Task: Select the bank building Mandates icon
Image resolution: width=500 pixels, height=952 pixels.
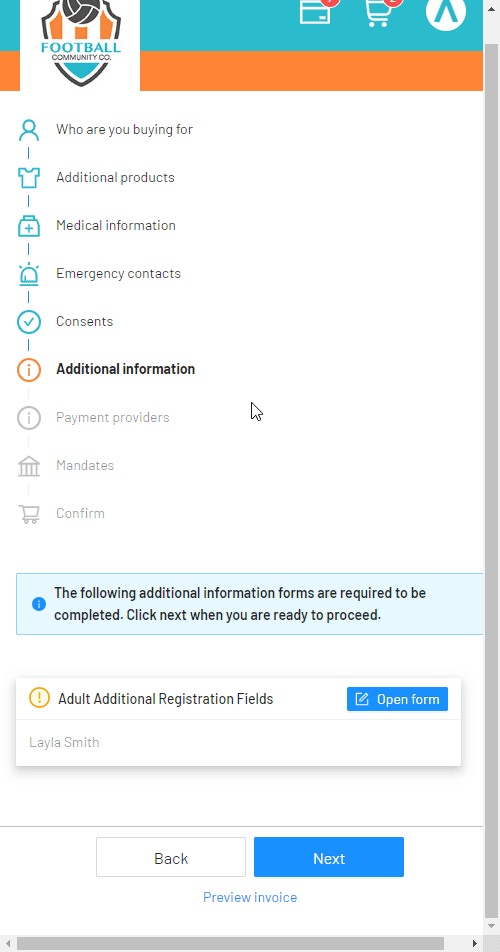Action: [x=29, y=466]
